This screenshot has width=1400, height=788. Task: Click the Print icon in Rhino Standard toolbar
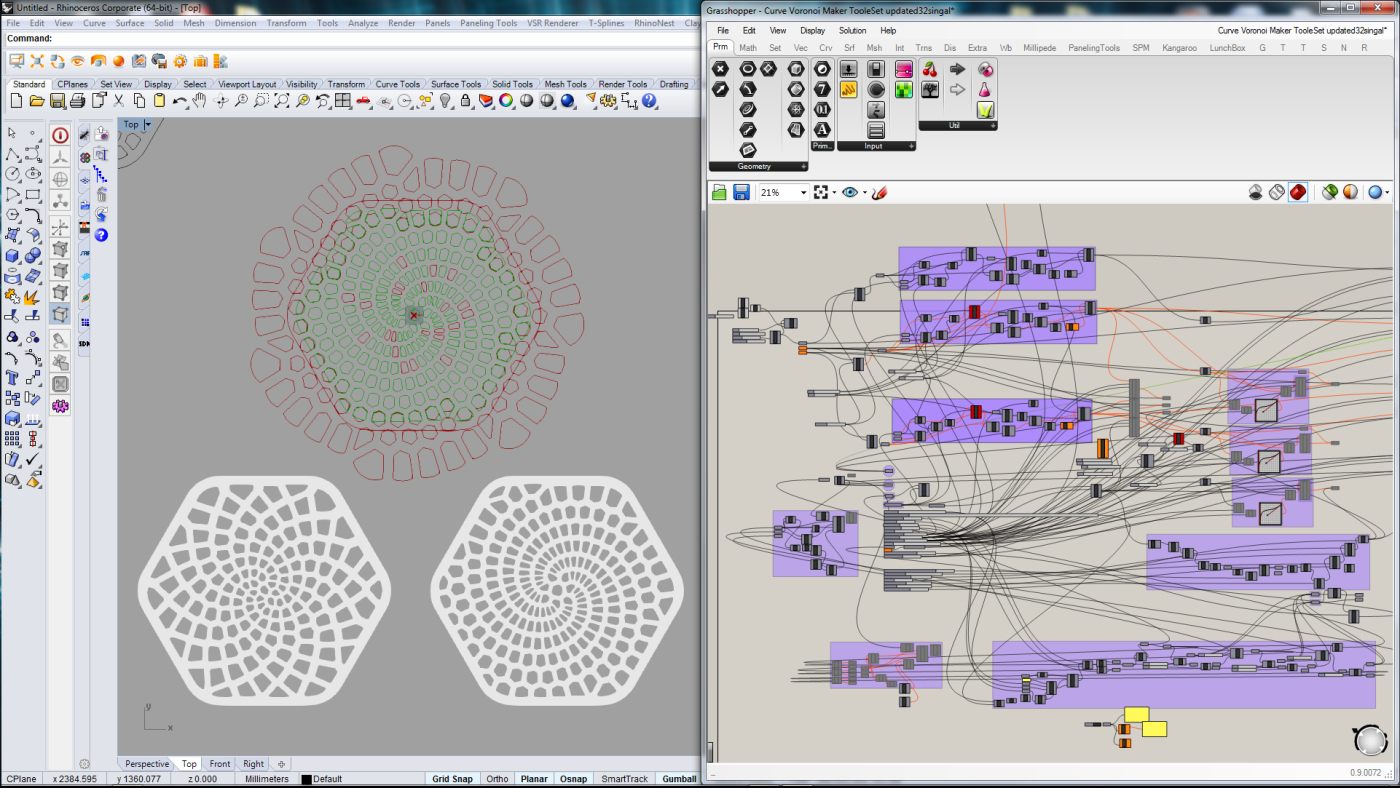point(77,101)
